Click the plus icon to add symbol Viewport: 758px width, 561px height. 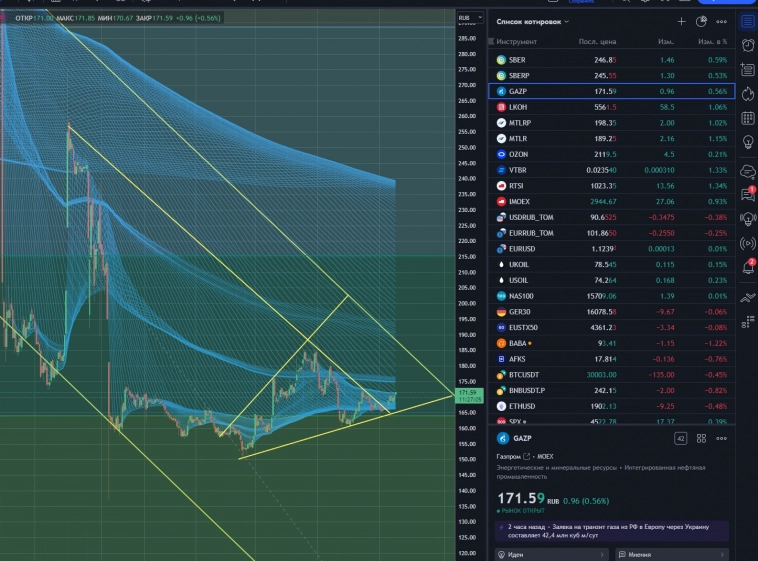tap(682, 21)
